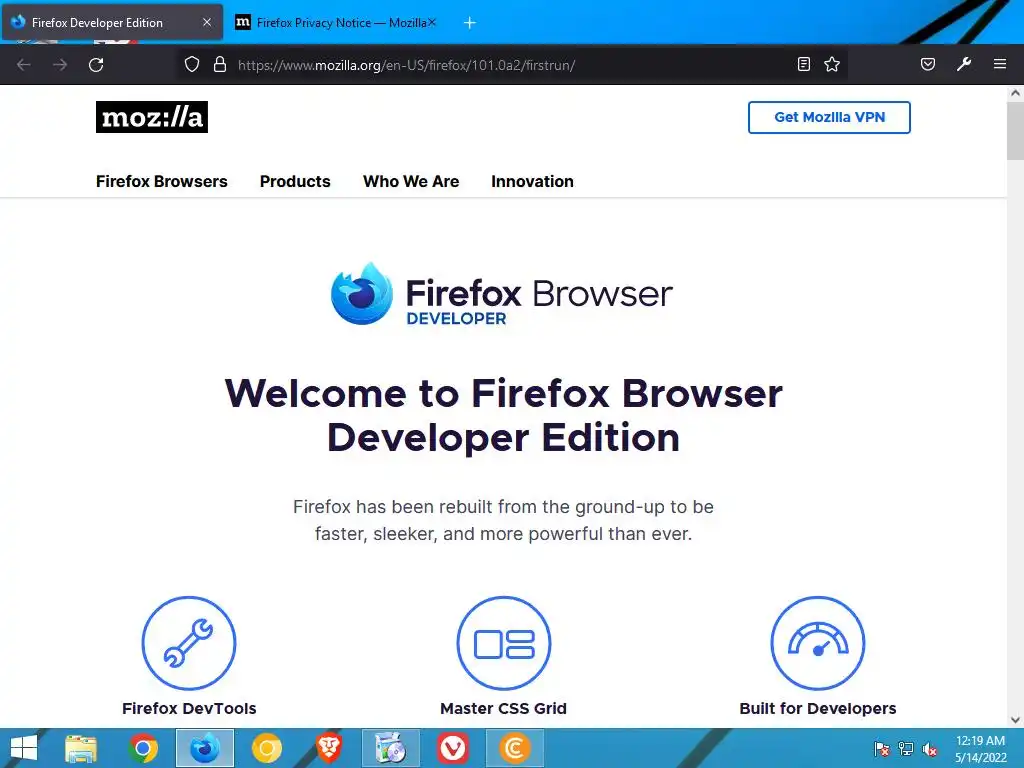
Task: Open installer disc taskbar icon
Action: 391,748
